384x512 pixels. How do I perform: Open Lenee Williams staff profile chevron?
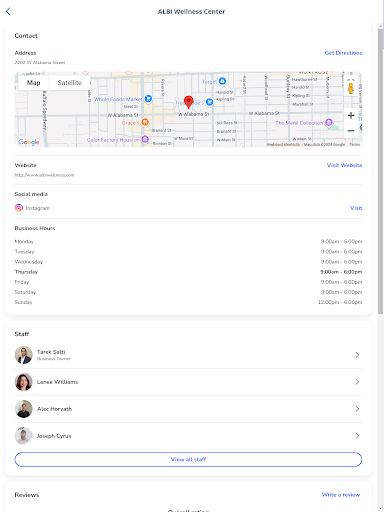pyautogui.click(x=357, y=382)
